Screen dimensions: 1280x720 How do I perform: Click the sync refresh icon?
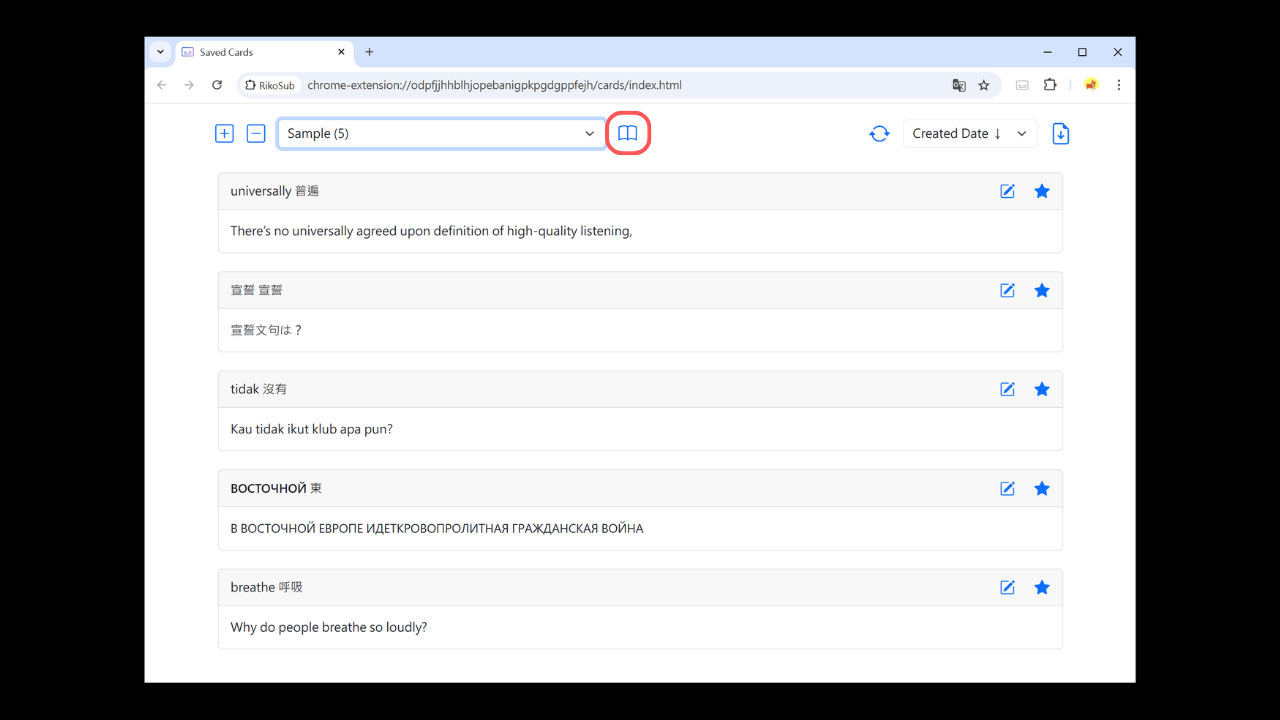click(879, 133)
